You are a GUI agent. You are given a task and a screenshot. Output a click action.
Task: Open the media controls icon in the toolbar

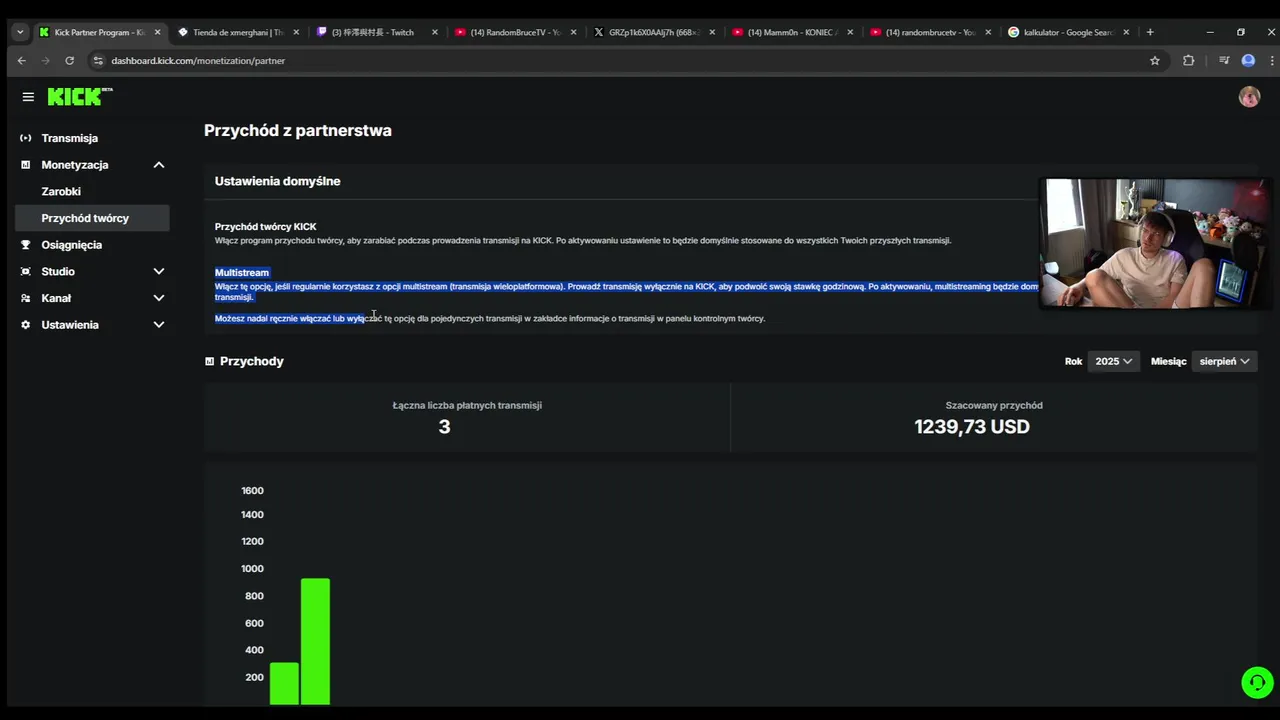click(x=1224, y=60)
